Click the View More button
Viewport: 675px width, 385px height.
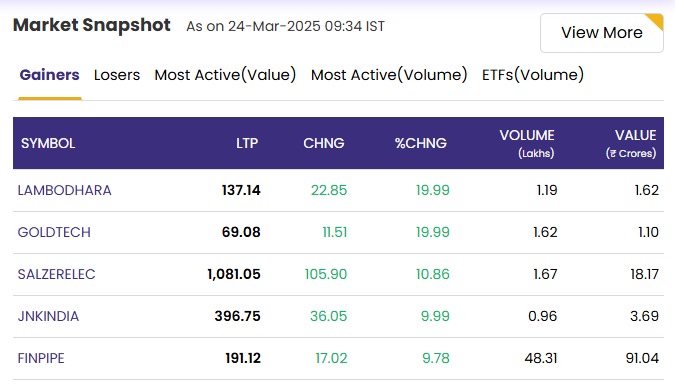pos(601,33)
